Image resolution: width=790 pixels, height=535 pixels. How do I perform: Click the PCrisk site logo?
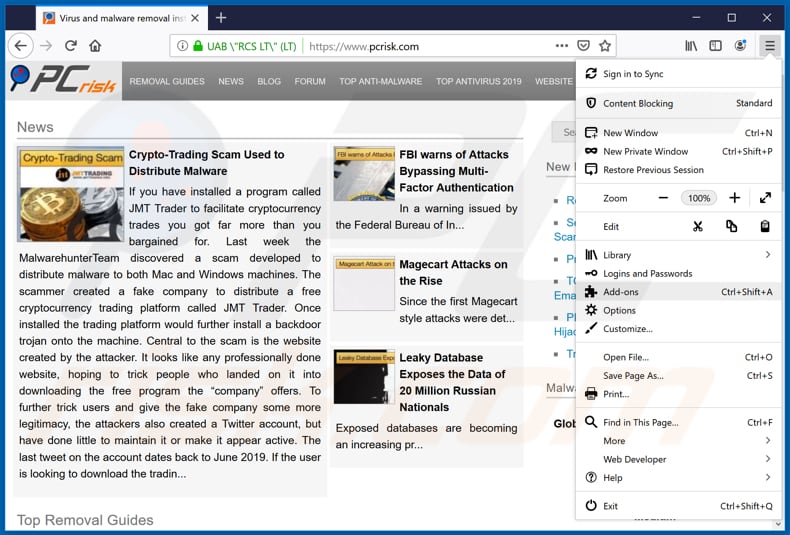(63, 80)
